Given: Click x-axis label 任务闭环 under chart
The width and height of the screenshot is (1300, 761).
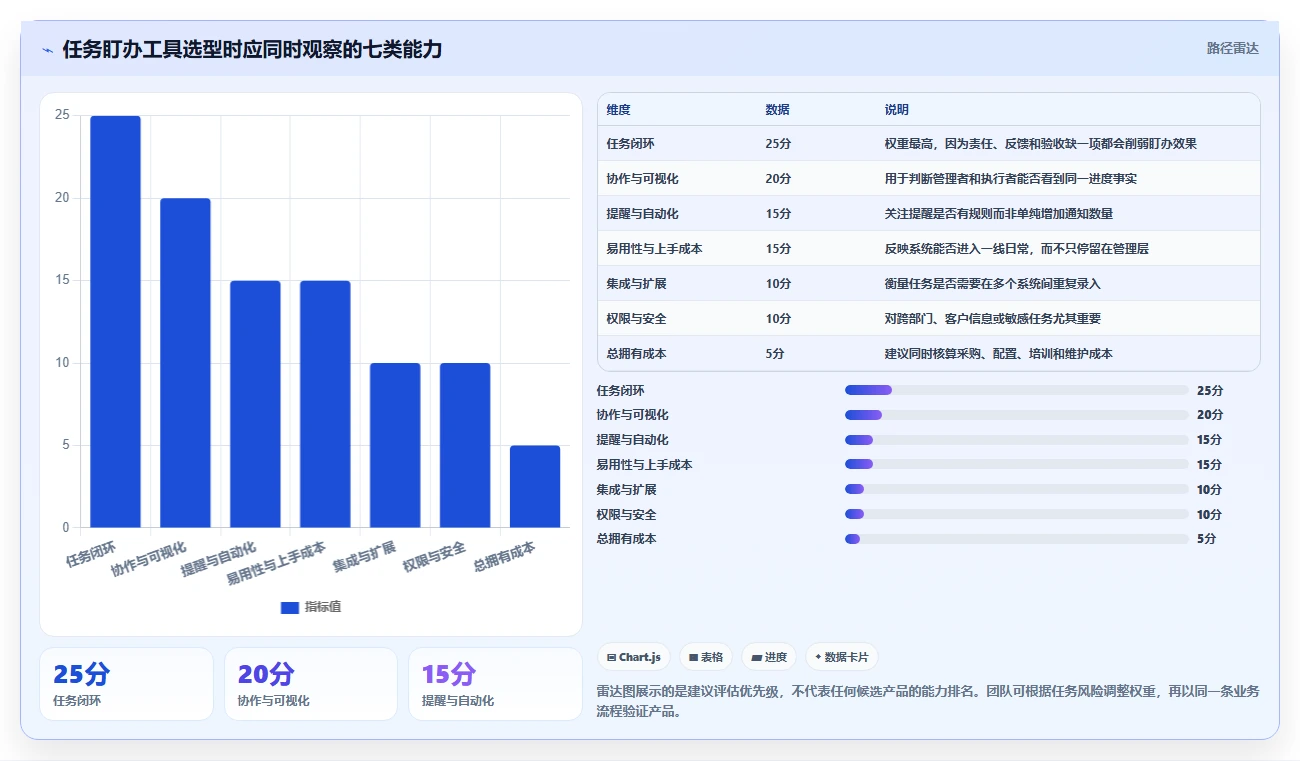Looking at the screenshot, I should tap(91, 553).
